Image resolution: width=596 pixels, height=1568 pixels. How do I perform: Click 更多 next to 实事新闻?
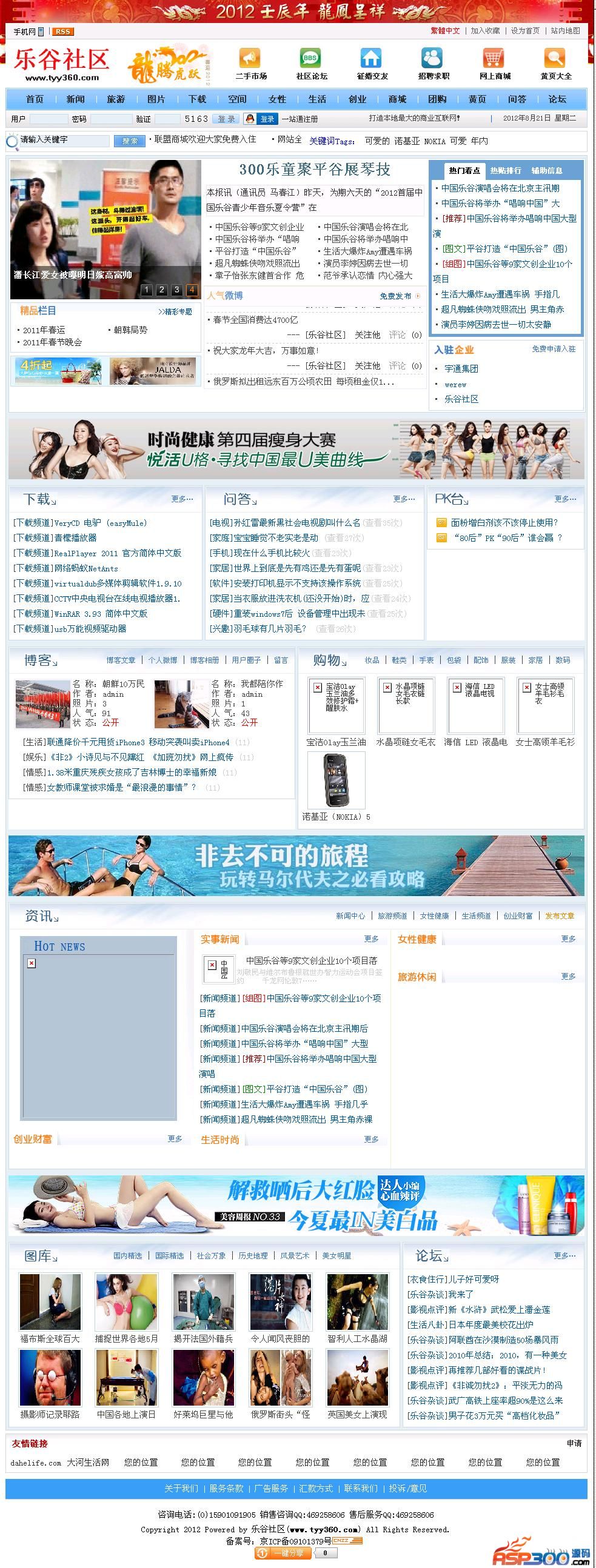[x=371, y=938]
